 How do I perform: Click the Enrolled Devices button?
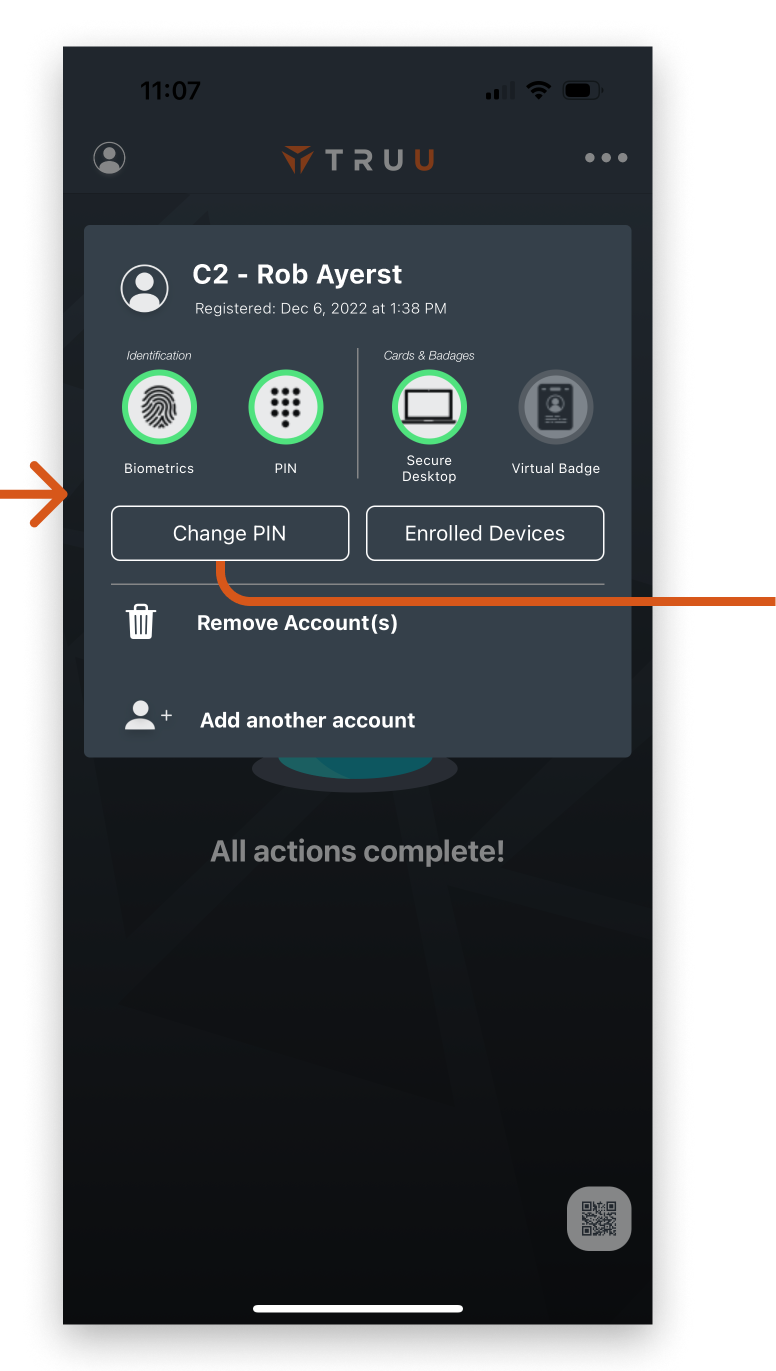tap(485, 533)
